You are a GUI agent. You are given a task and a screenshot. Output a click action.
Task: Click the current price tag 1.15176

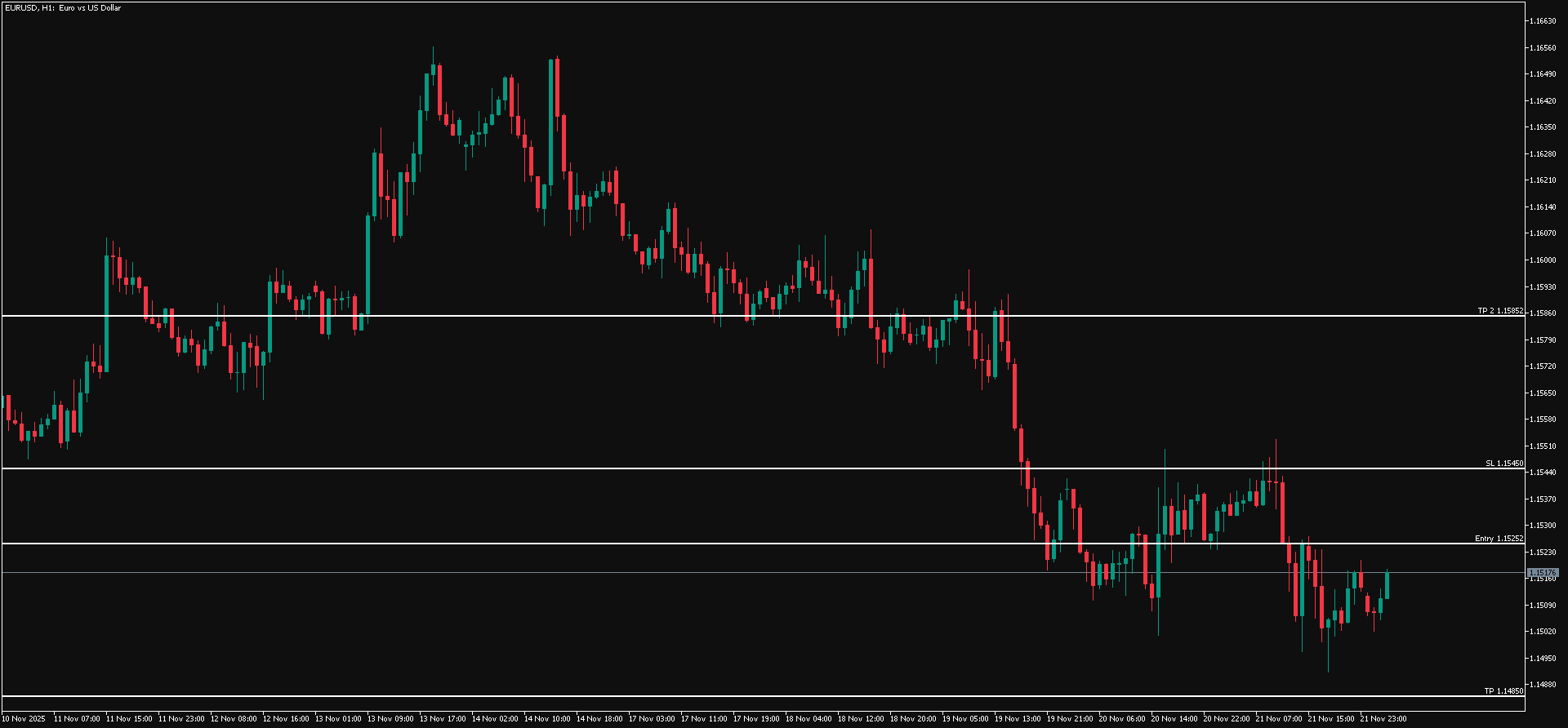click(1543, 573)
